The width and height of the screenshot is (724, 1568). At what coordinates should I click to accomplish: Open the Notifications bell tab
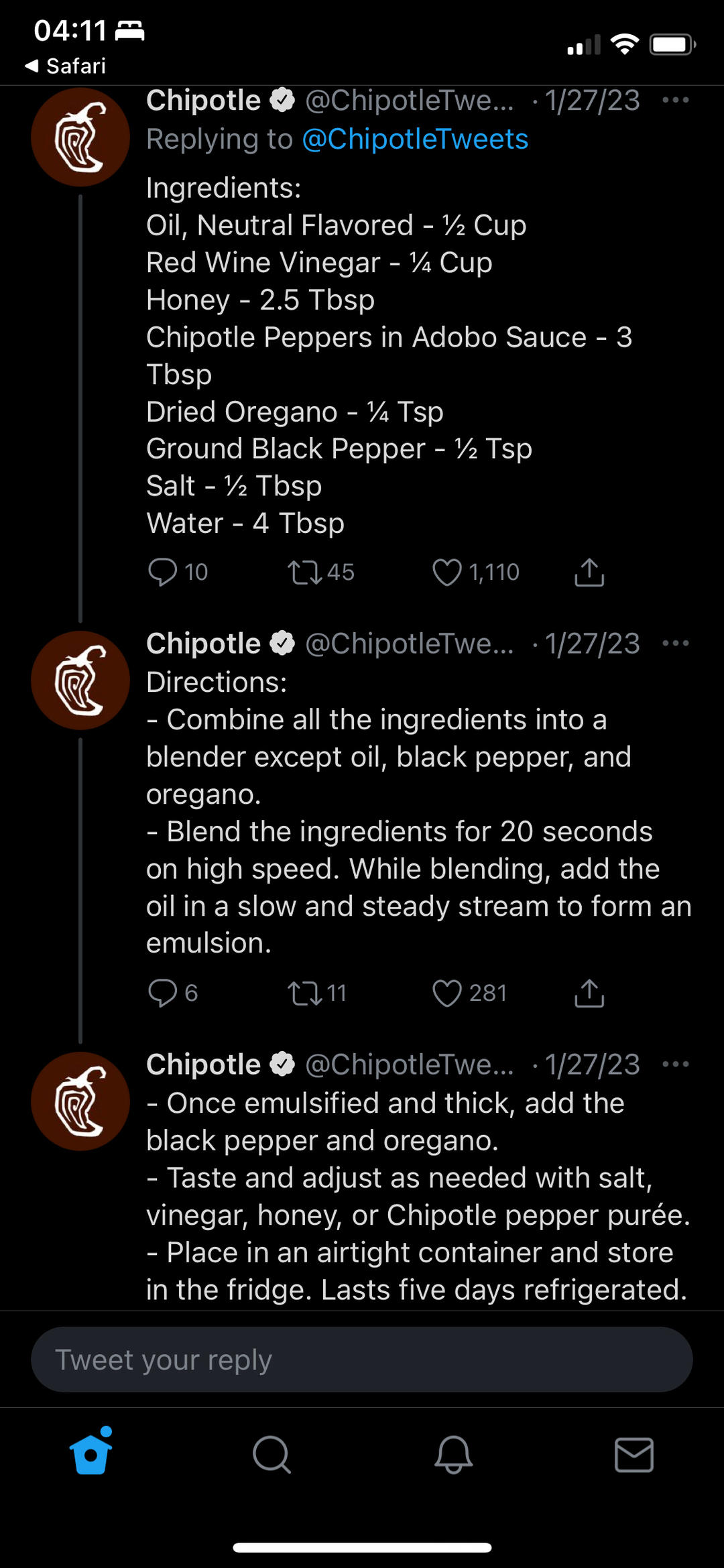click(x=453, y=1455)
